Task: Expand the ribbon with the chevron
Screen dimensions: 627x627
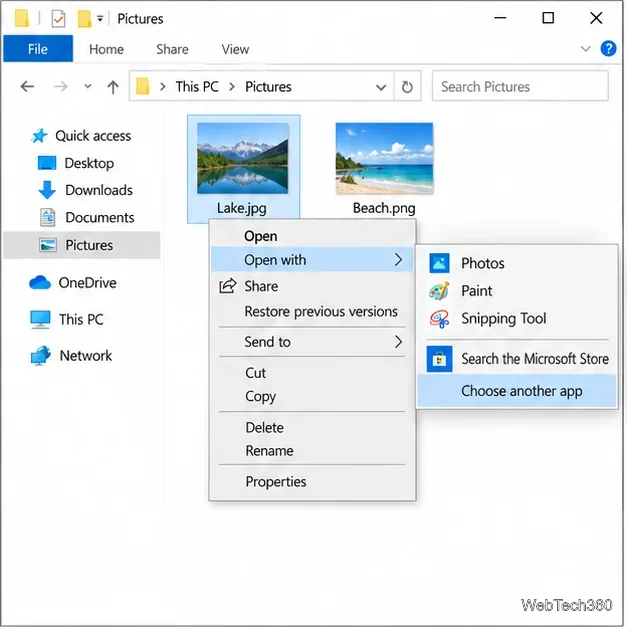Action: (585, 49)
